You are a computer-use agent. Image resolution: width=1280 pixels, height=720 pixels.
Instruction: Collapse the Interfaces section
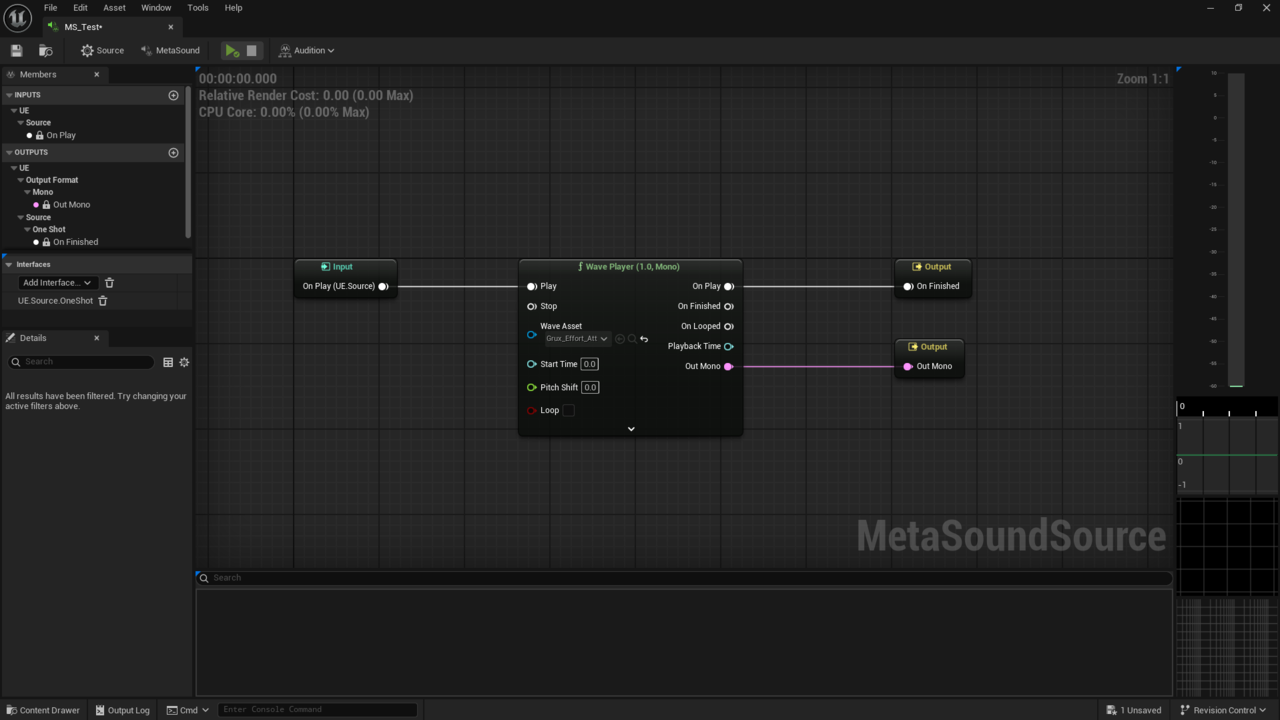(x=9, y=265)
